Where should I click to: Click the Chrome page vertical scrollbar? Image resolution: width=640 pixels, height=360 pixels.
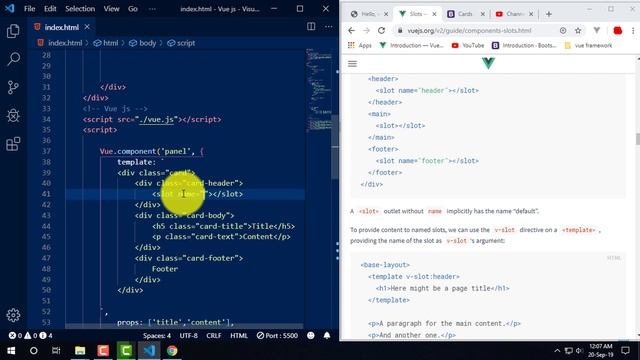click(x=638, y=139)
